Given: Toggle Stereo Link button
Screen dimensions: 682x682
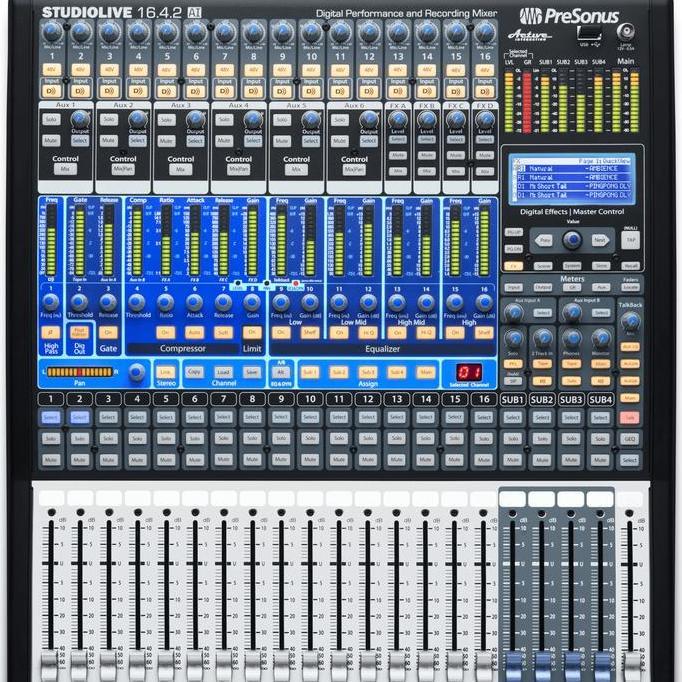Looking at the screenshot, I should click(x=165, y=372).
